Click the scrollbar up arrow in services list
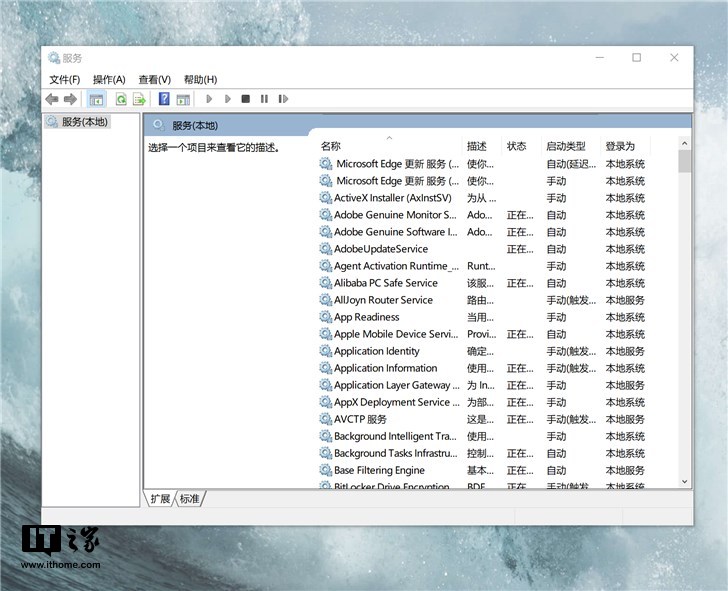Screen dimensions: 728x591 pos(684,143)
